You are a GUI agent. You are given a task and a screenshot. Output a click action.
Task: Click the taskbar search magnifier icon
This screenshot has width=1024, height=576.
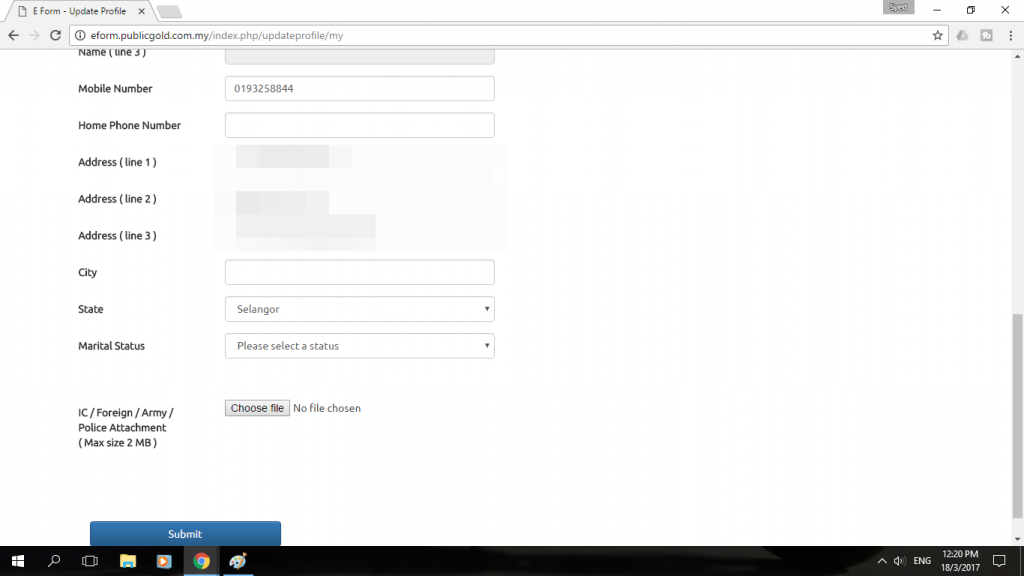(x=54, y=561)
